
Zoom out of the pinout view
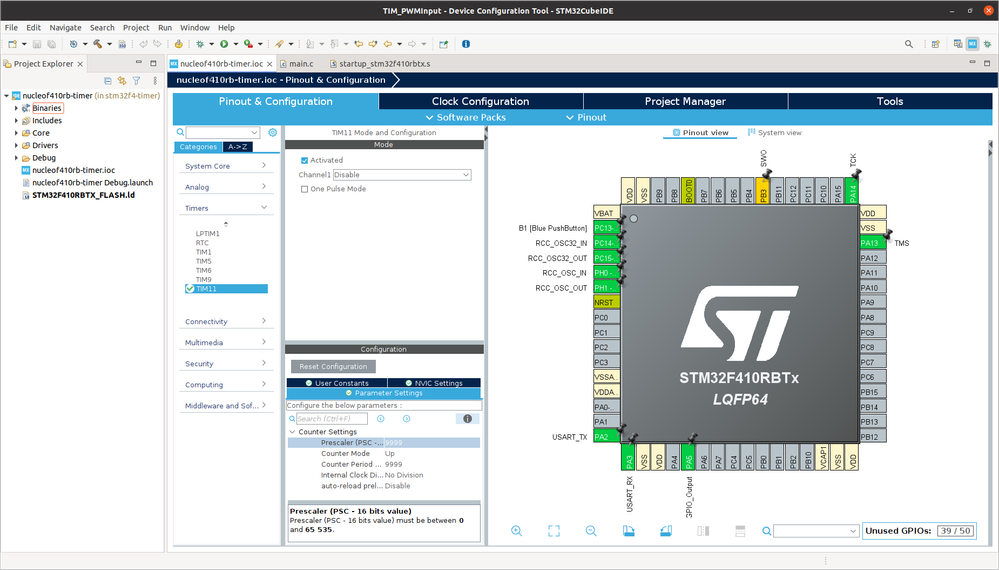pos(591,531)
